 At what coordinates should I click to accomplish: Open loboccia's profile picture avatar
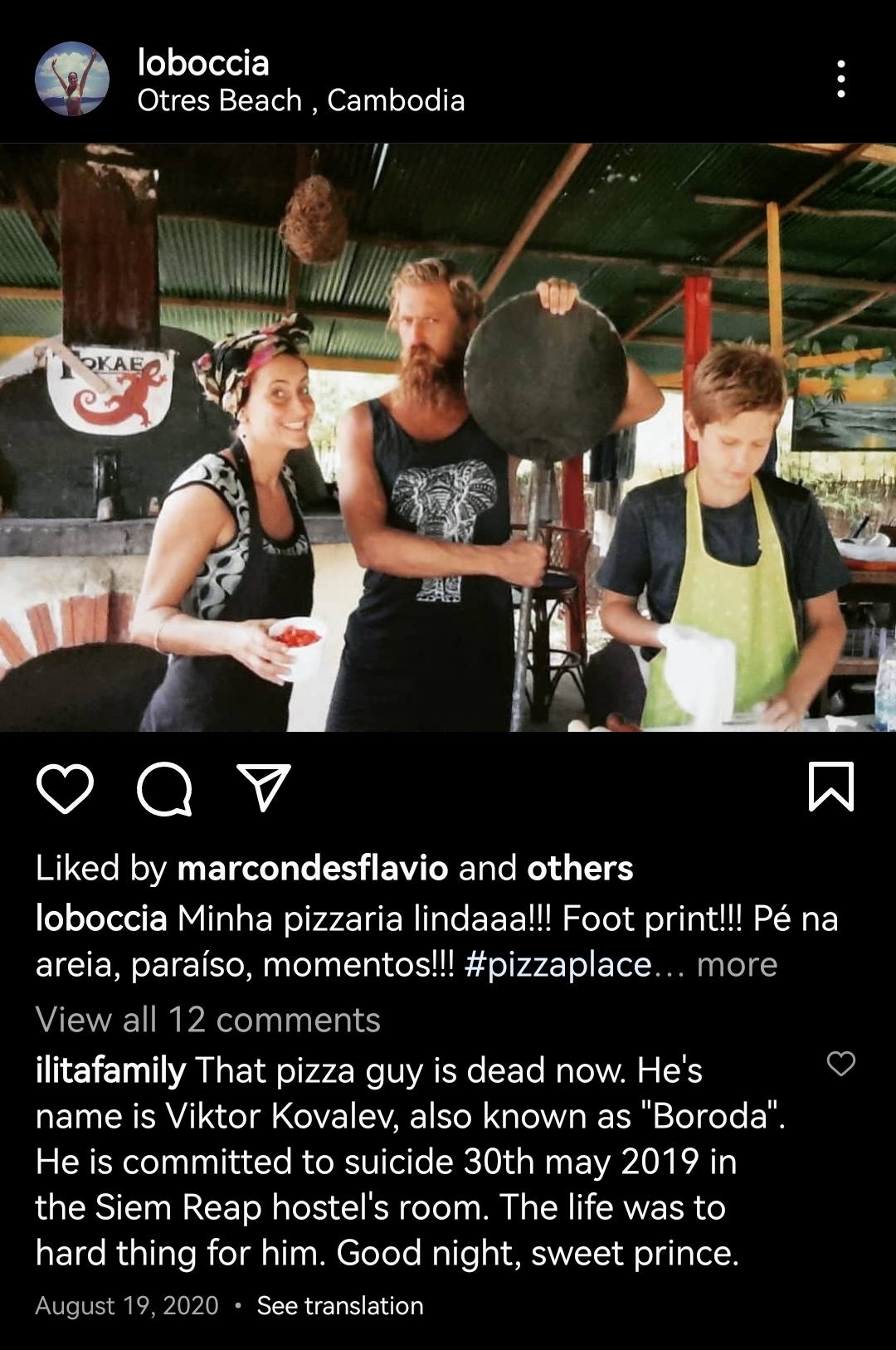pyautogui.click(x=72, y=79)
